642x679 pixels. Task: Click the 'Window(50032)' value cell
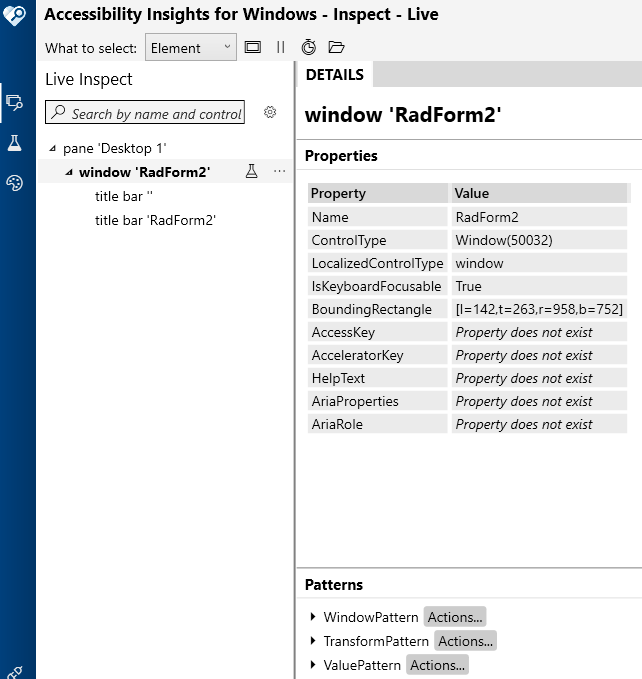coord(539,240)
